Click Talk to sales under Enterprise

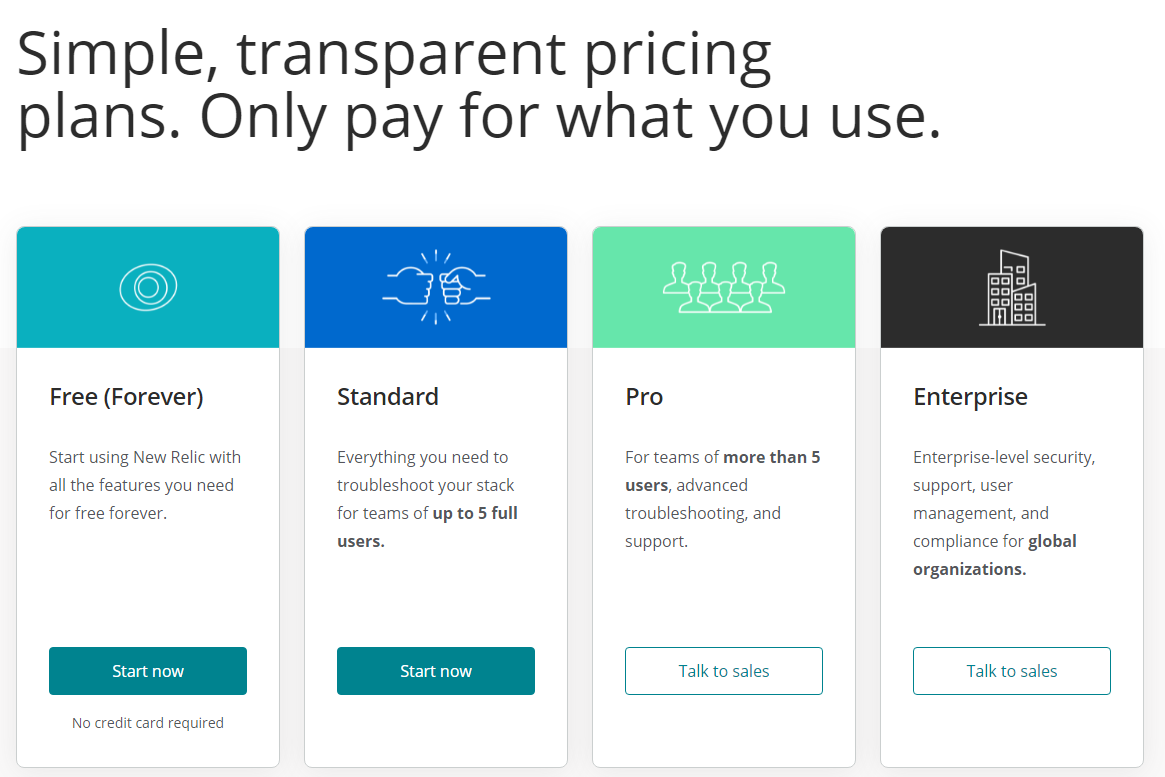pos(1011,671)
